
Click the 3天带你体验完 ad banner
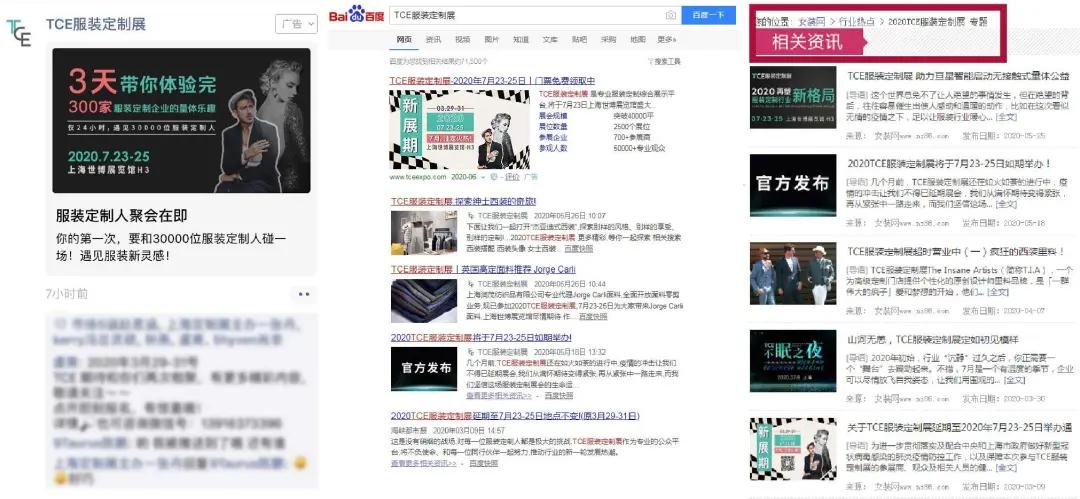point(181,120)
